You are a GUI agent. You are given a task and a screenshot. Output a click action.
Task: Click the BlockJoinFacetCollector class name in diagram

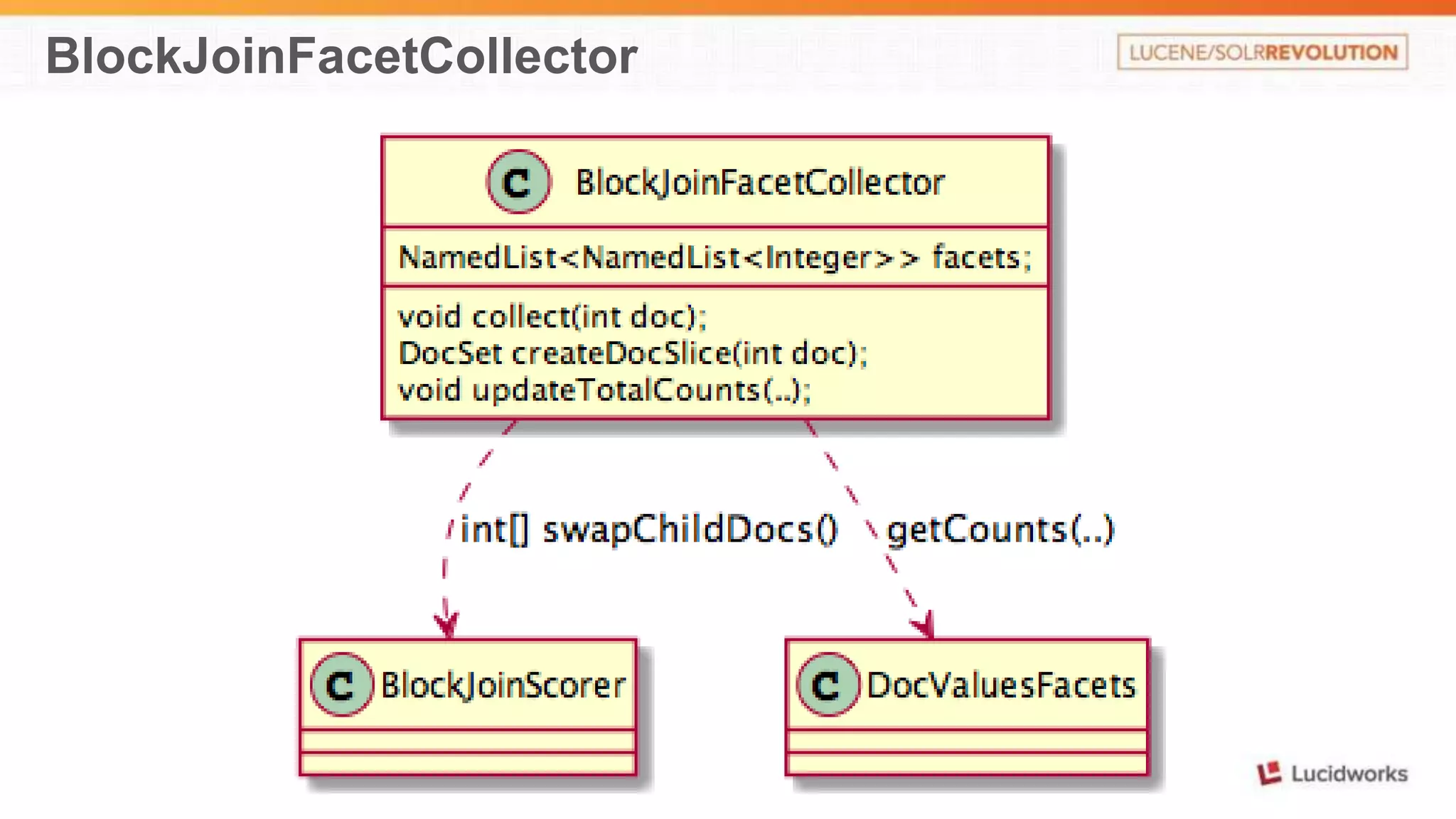tap(760, 183)
